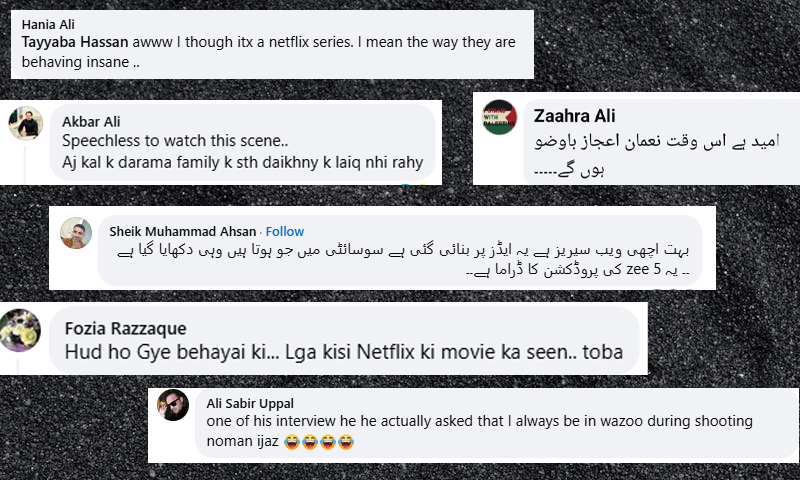800x480 pixels.
Task: Open Akbar Ali's name link
Action: tap(86, 121)
